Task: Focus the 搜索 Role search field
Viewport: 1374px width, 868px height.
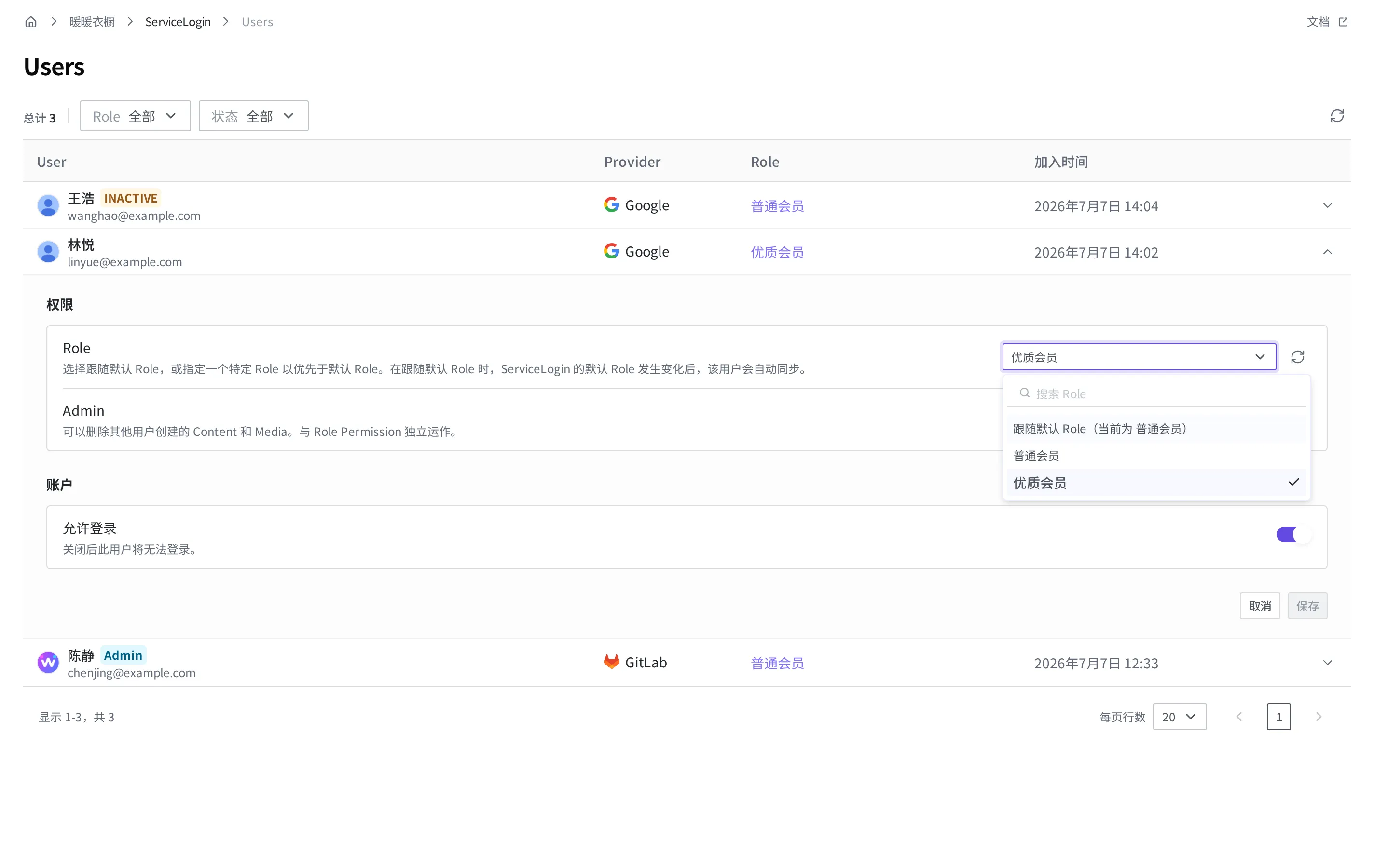Action: coord(1156,393)
